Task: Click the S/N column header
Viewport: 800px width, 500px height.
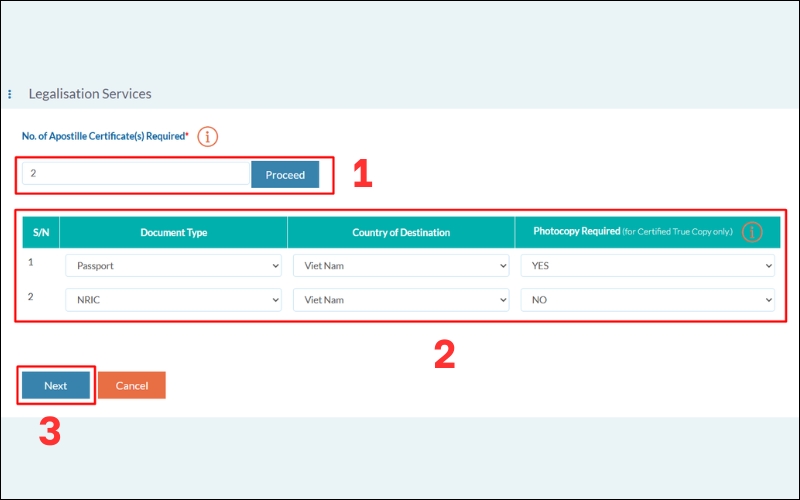Action: tap(41, 233)
